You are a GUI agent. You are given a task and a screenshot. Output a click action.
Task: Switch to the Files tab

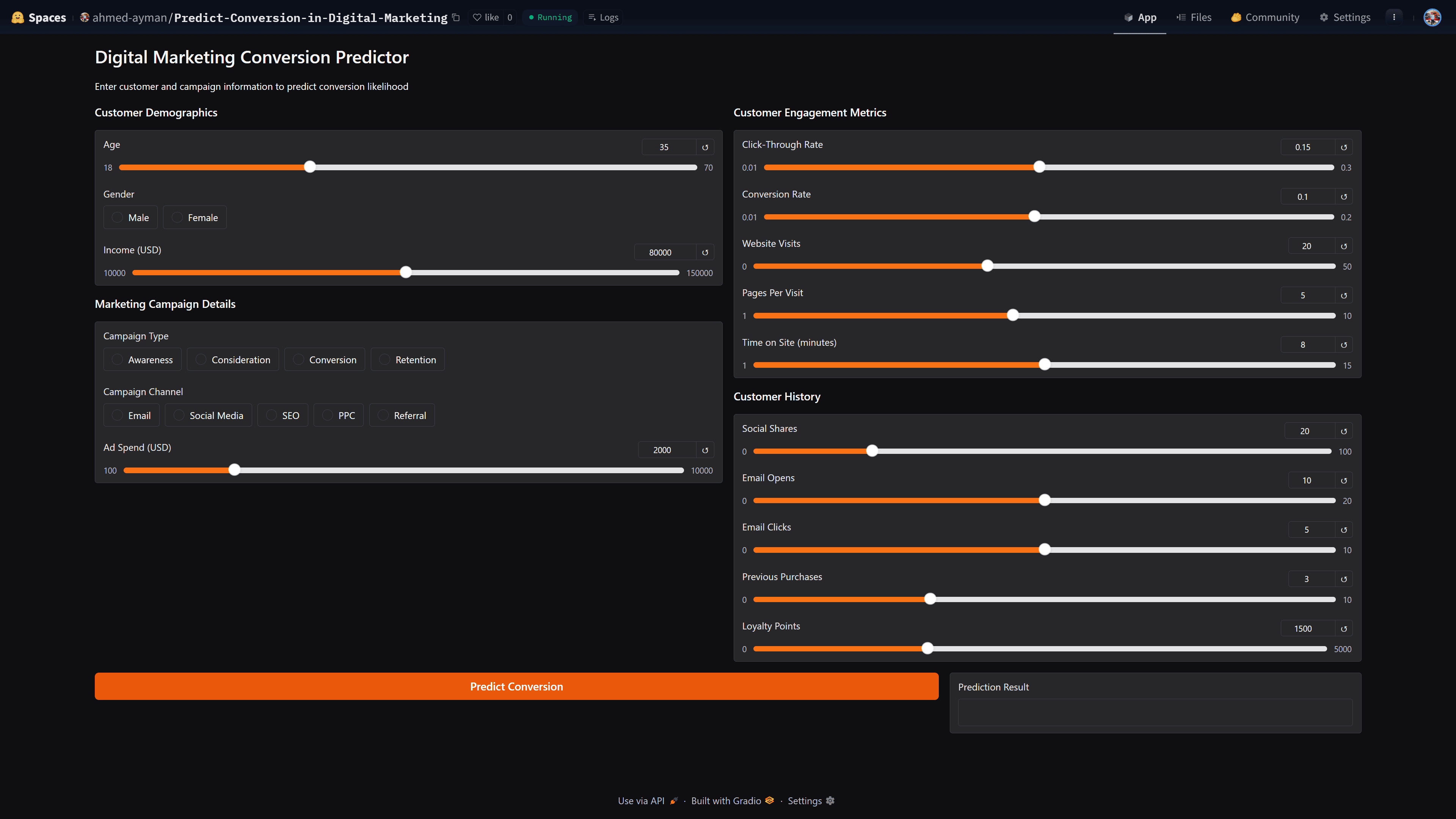pyautogui.click(x=1194, y=17)
